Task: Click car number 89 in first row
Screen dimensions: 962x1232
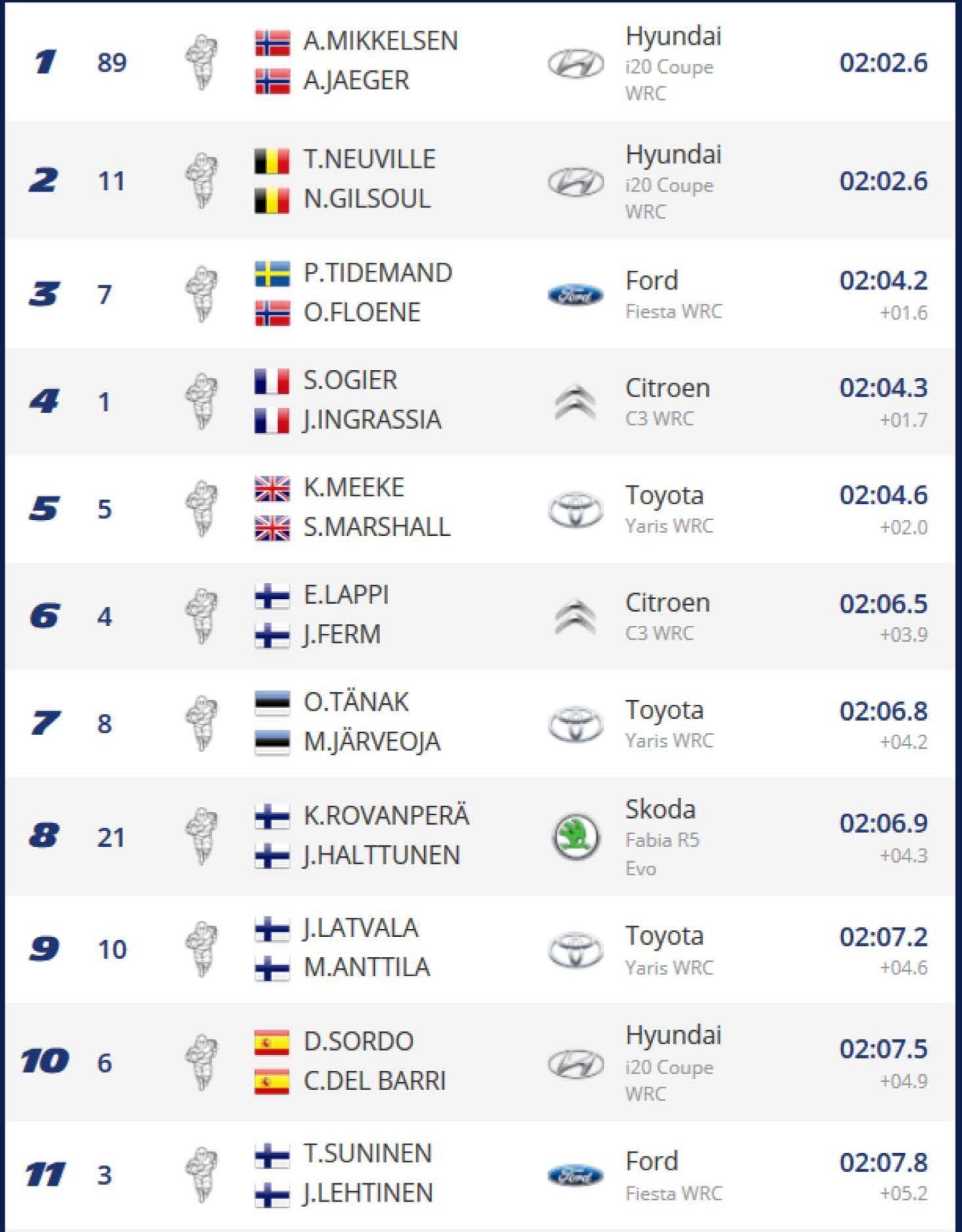Action: click(x=112, y=62)
